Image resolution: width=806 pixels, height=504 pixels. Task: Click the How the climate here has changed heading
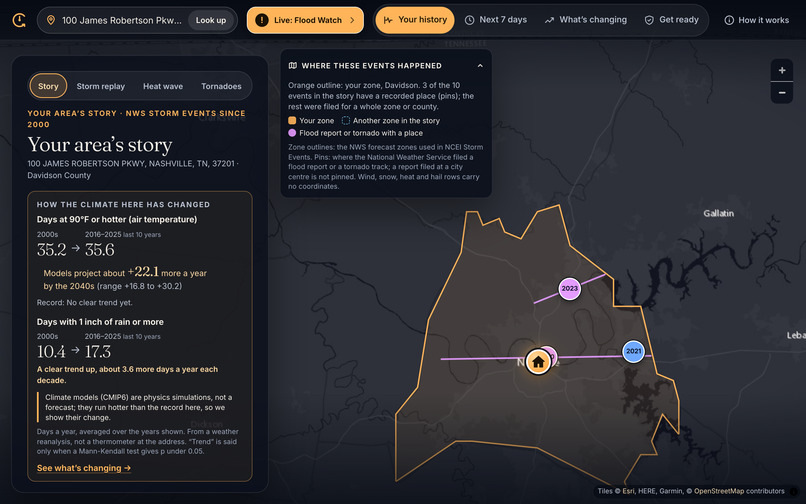pyautogui.click(x=123, y=205)
